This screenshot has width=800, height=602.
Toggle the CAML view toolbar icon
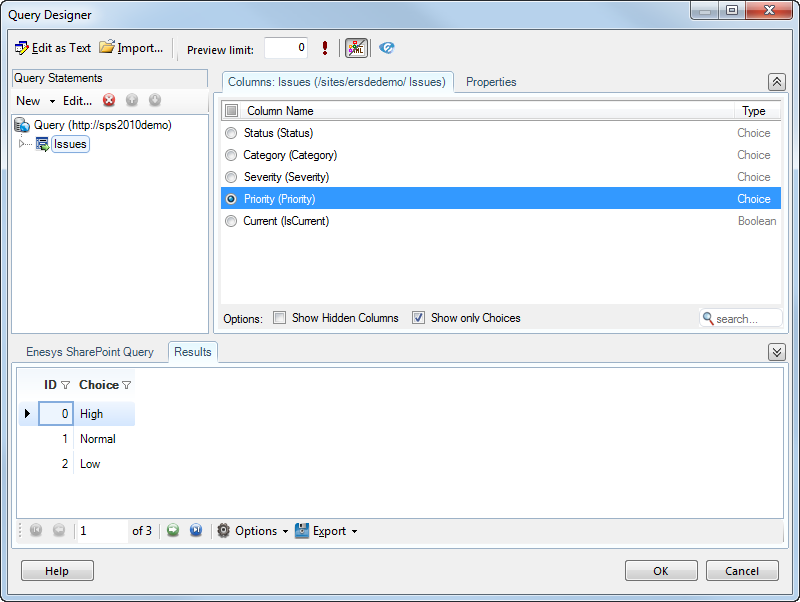point(356,48)
